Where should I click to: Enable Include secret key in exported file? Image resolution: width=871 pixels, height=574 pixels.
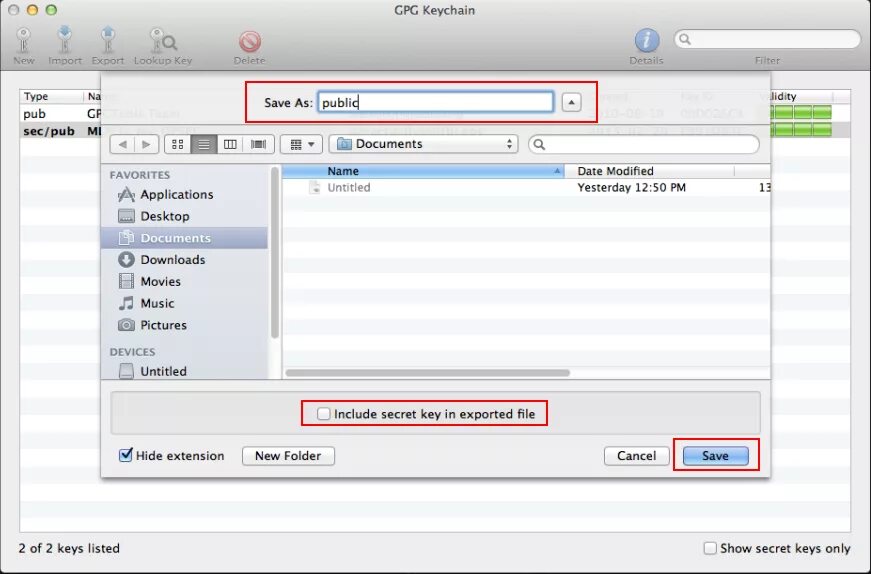pos(324,414)
